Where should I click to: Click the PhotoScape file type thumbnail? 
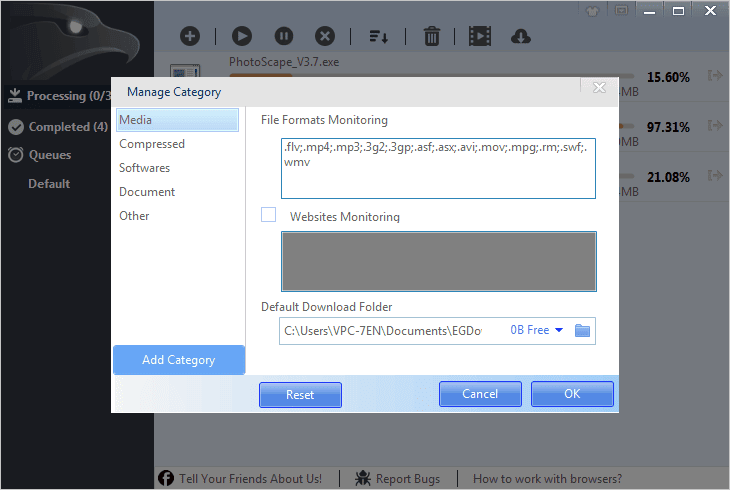pyautogui.click(x=185, y=71)
